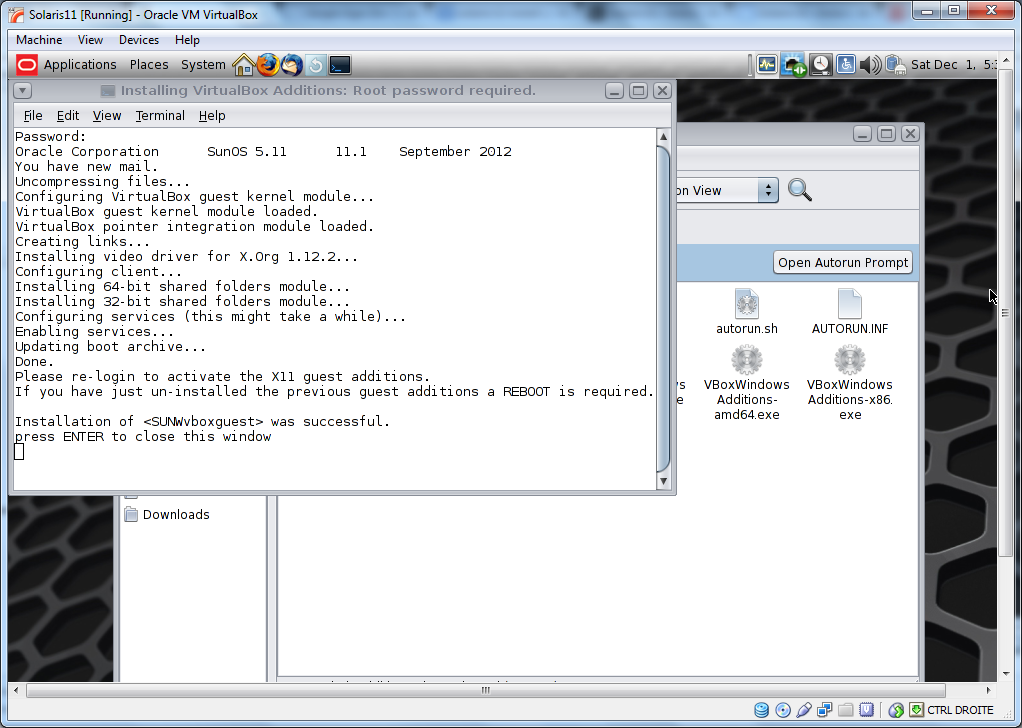The image size is (1022, 728).
Task: Click the Open Autorun Prompt button
Action: tap(843, 263)
